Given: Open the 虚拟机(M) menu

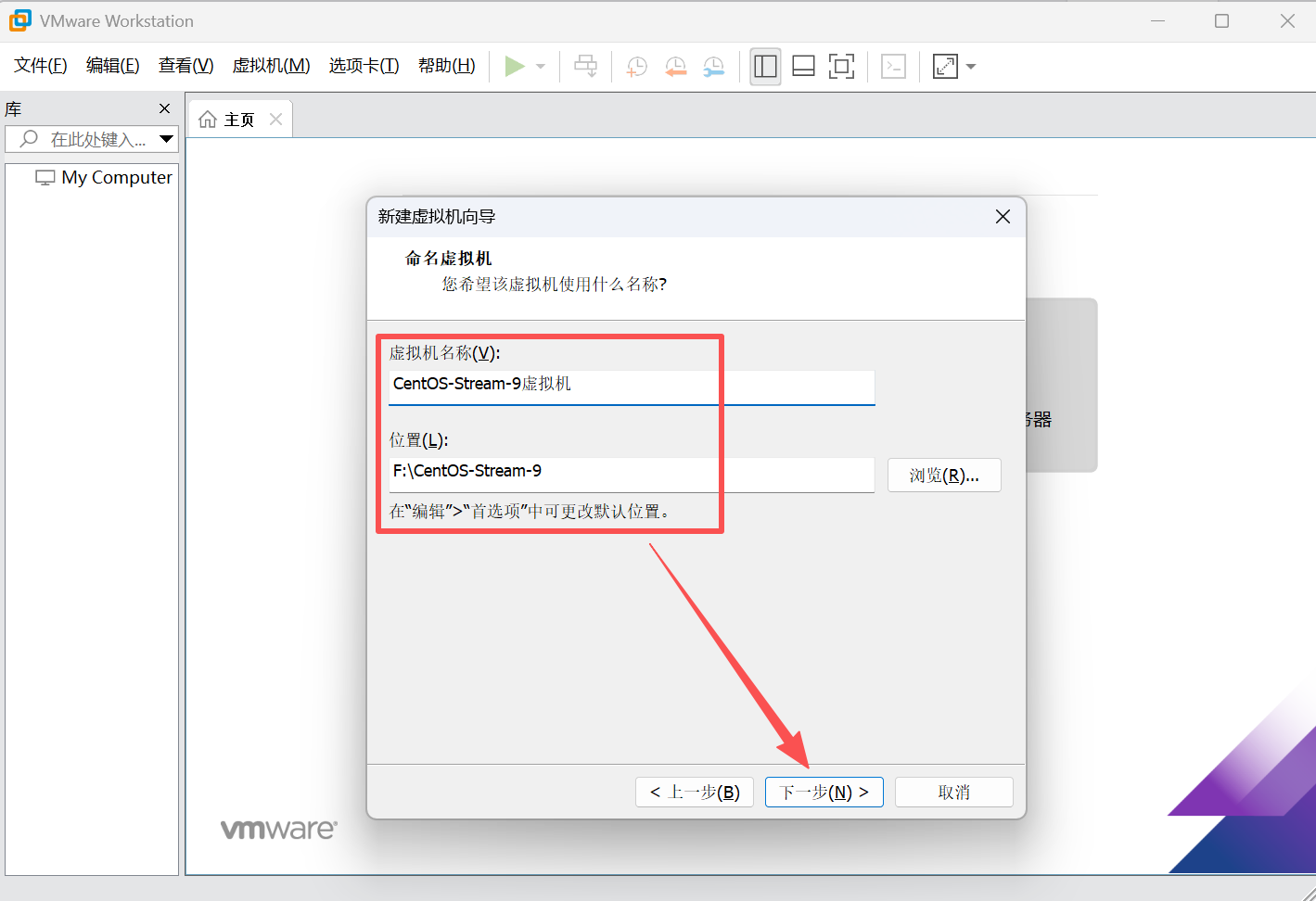Looking at the screenshot, I should (271, 66).
